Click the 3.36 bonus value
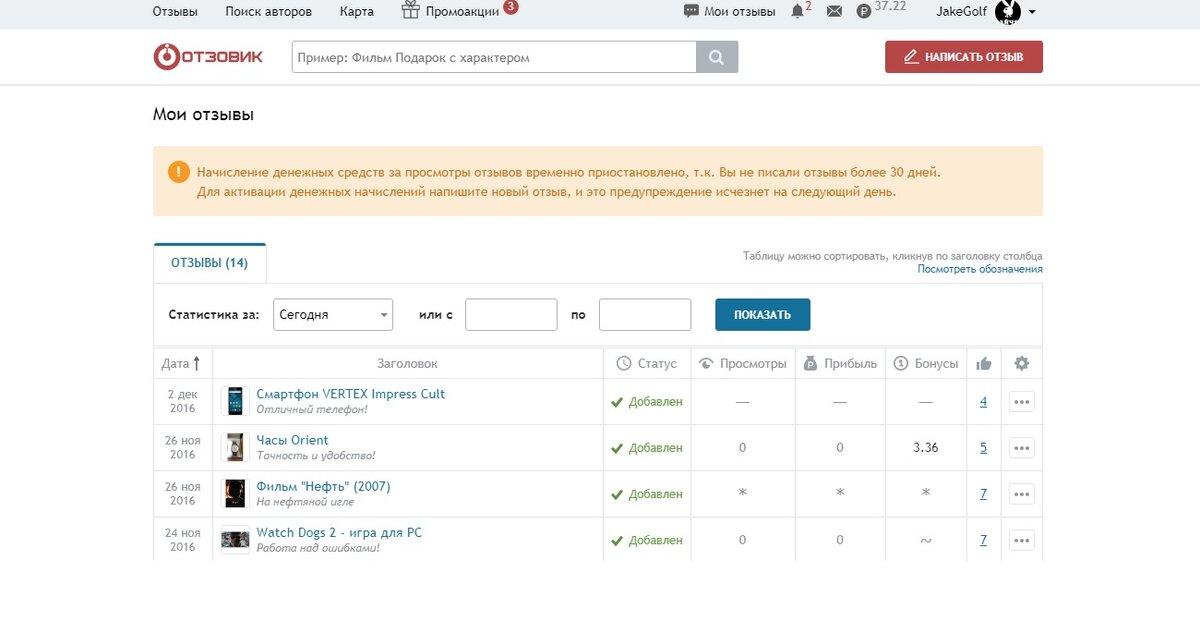 926,448
